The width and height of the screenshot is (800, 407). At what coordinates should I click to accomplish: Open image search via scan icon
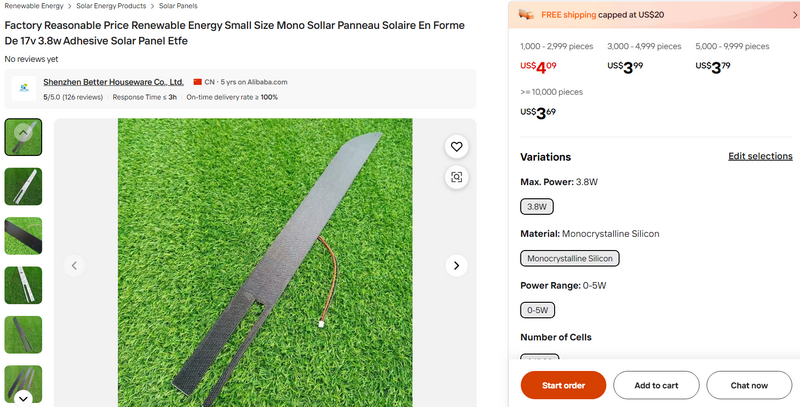coord(456,177)
